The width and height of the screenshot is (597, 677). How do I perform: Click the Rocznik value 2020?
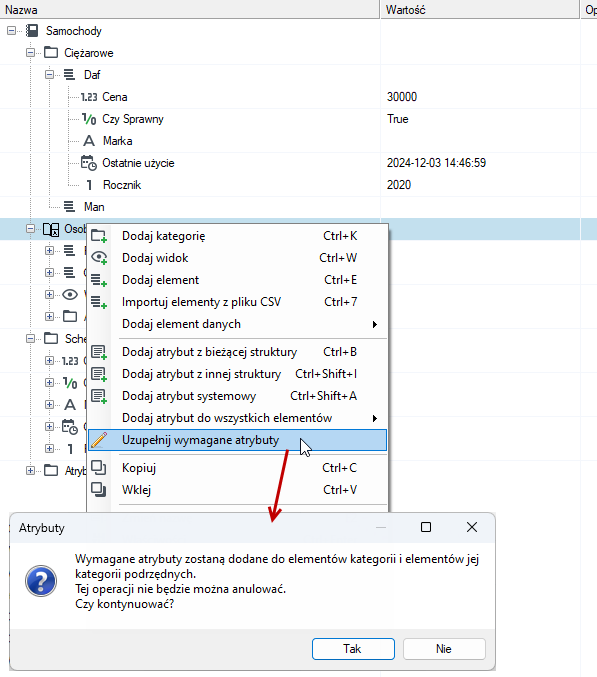pos(399,185)
